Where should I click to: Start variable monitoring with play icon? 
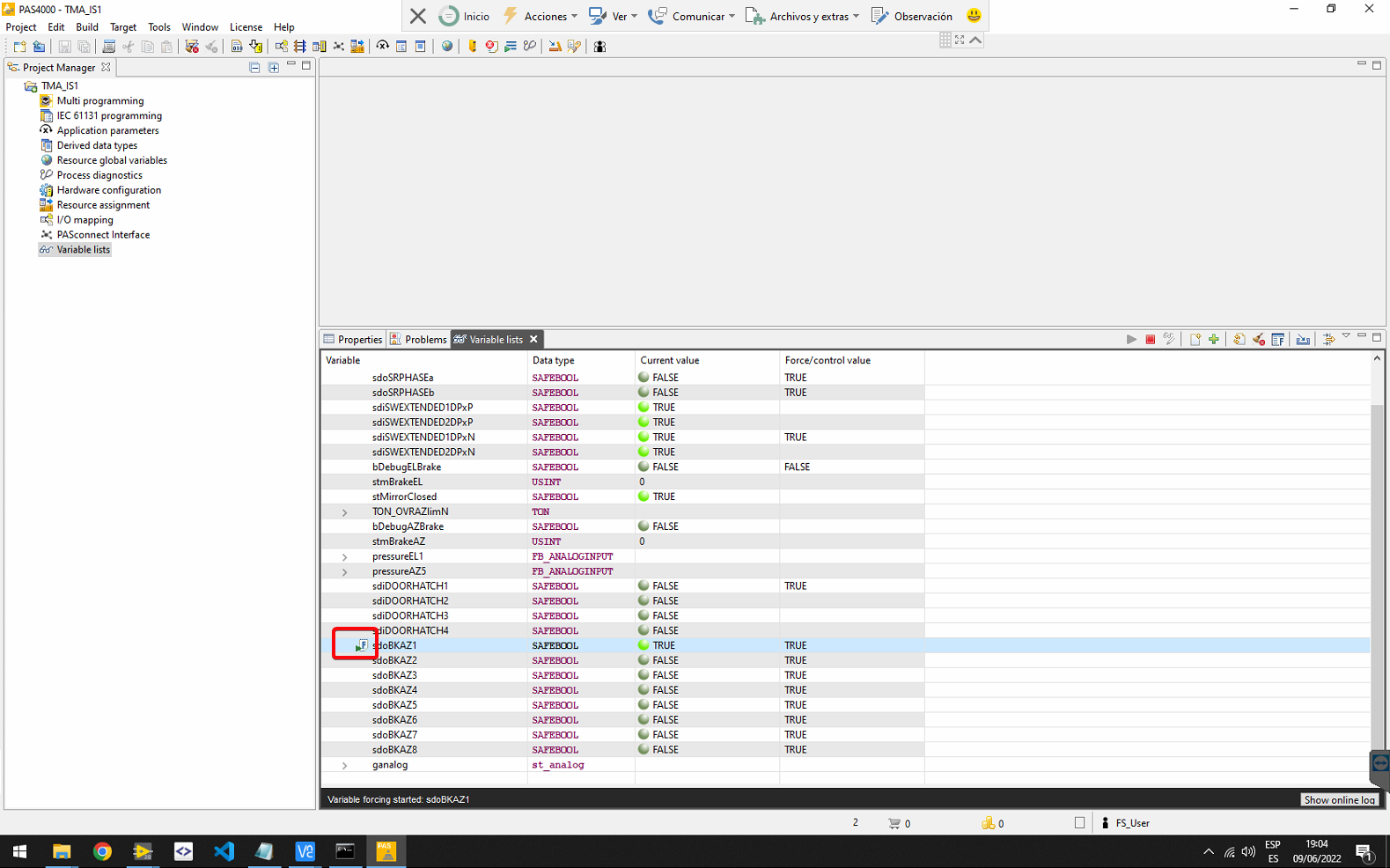1131,339
